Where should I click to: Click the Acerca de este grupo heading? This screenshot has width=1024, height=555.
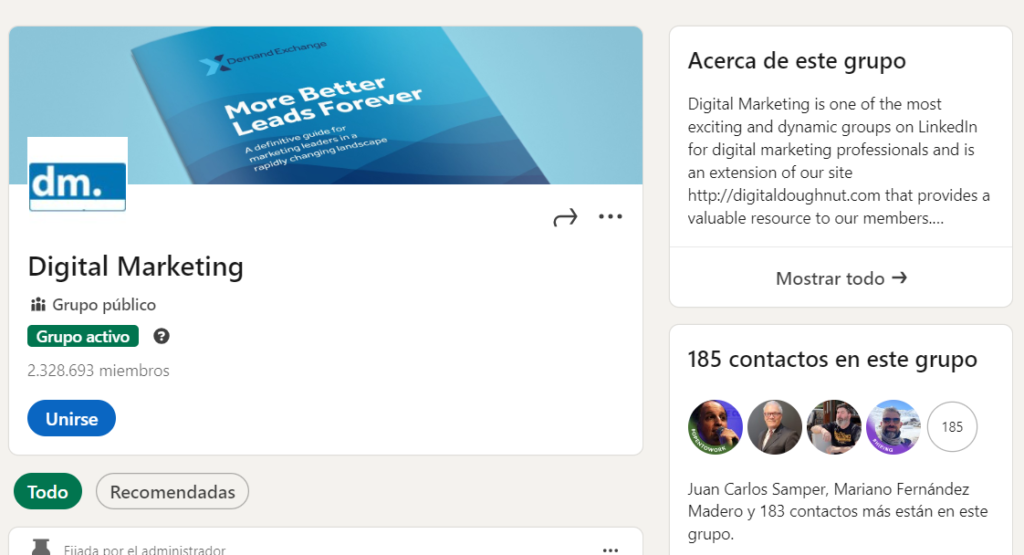[797, 61]
